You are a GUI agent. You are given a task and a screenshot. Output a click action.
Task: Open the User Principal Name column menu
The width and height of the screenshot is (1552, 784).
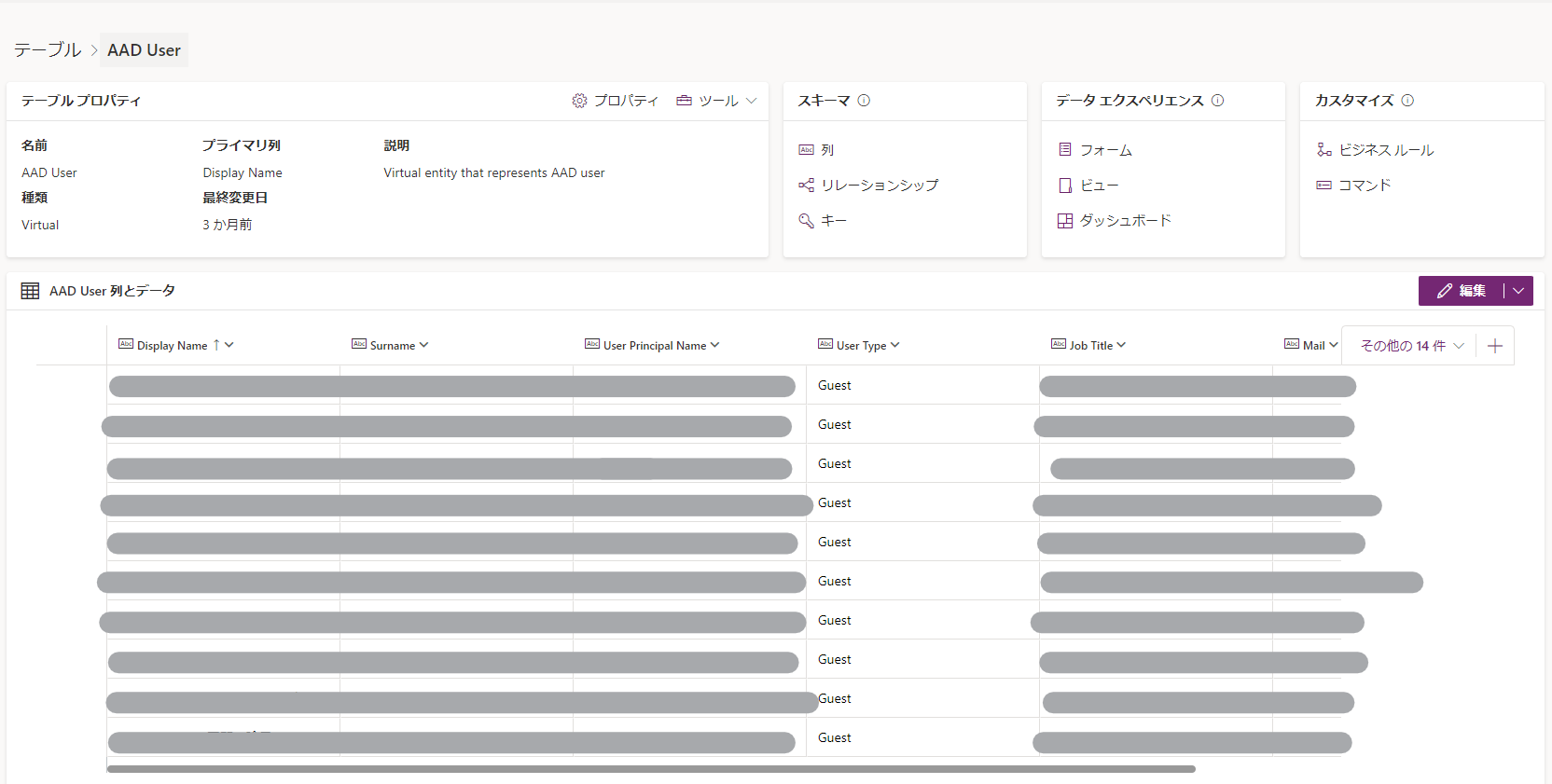point(715,345)
